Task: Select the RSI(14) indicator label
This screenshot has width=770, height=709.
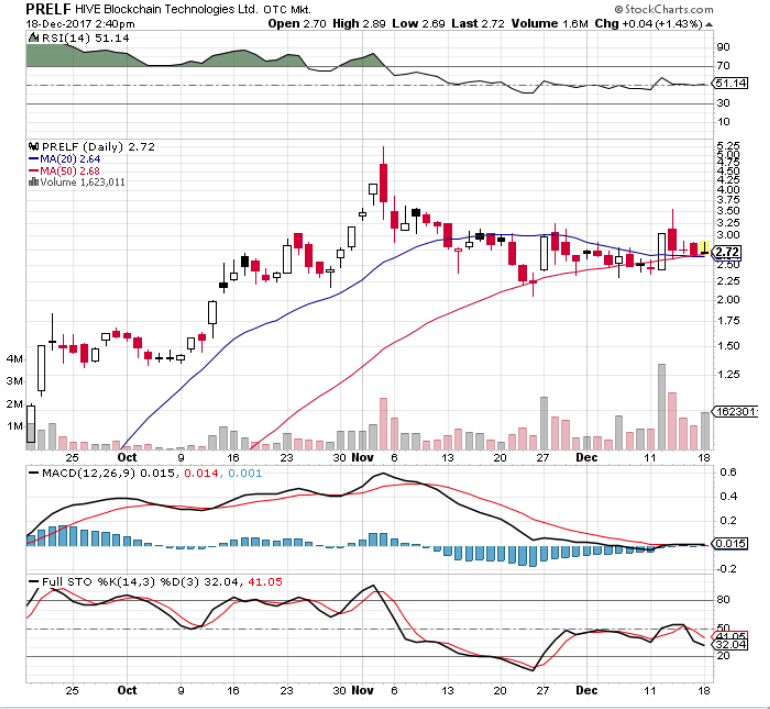Action: pos(51,36)
